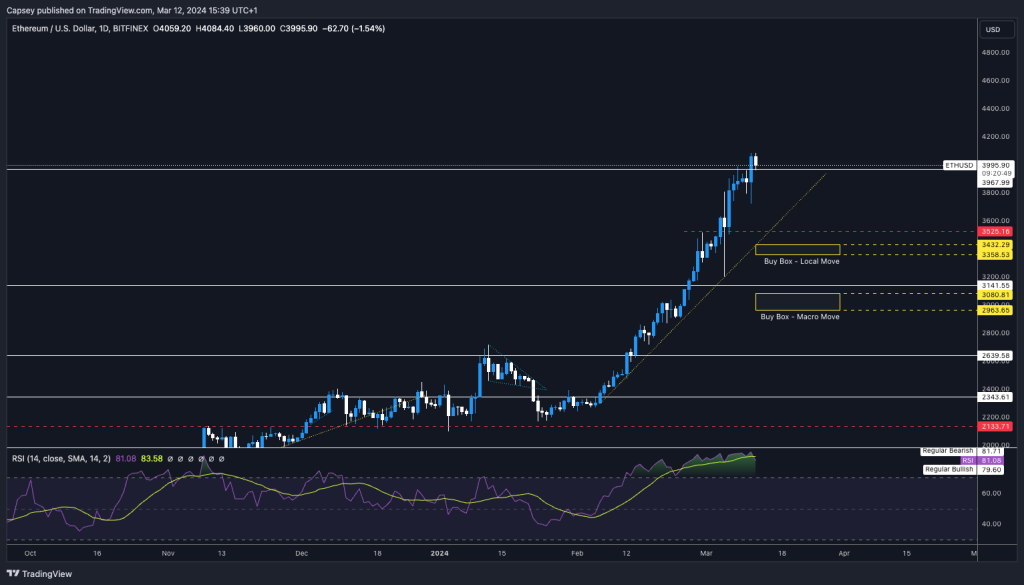Image resolution: width=1024 pixels, height=585 pixels.
Task: Open the USD currency selector
Action: tap(995, 29)
